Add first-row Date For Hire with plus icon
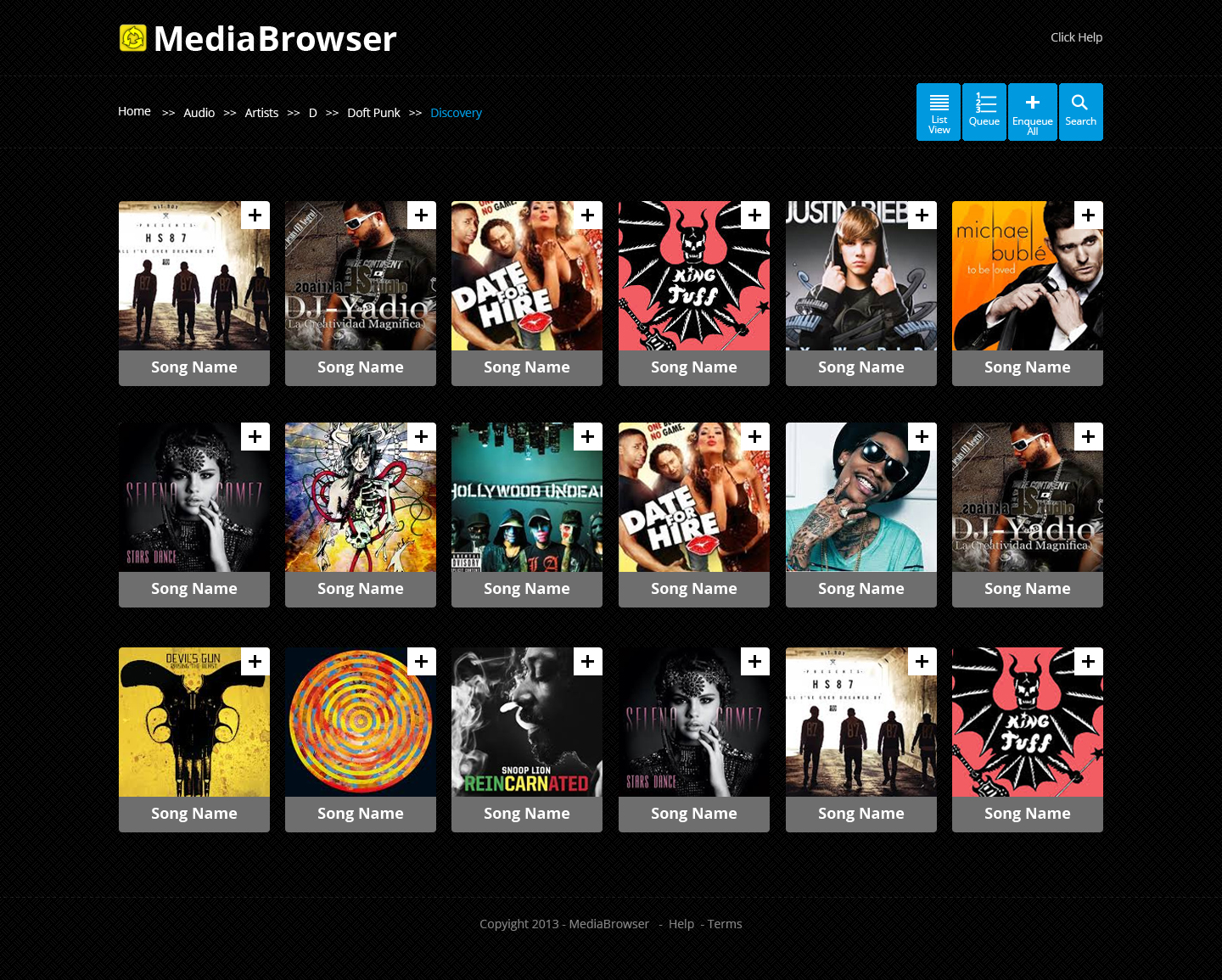 click(588, 215)
